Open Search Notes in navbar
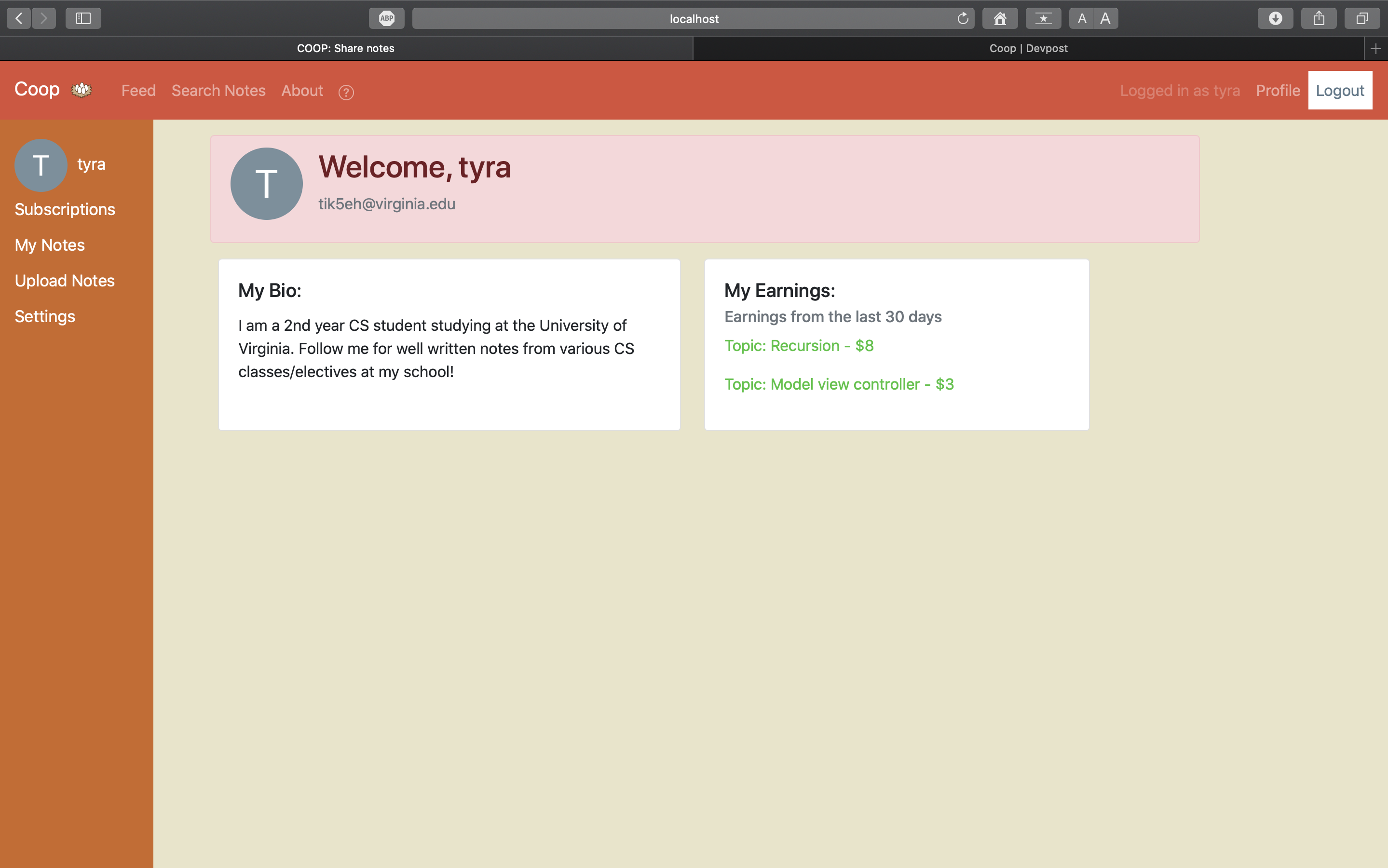 pyautogui.click(x=218, y=91)
